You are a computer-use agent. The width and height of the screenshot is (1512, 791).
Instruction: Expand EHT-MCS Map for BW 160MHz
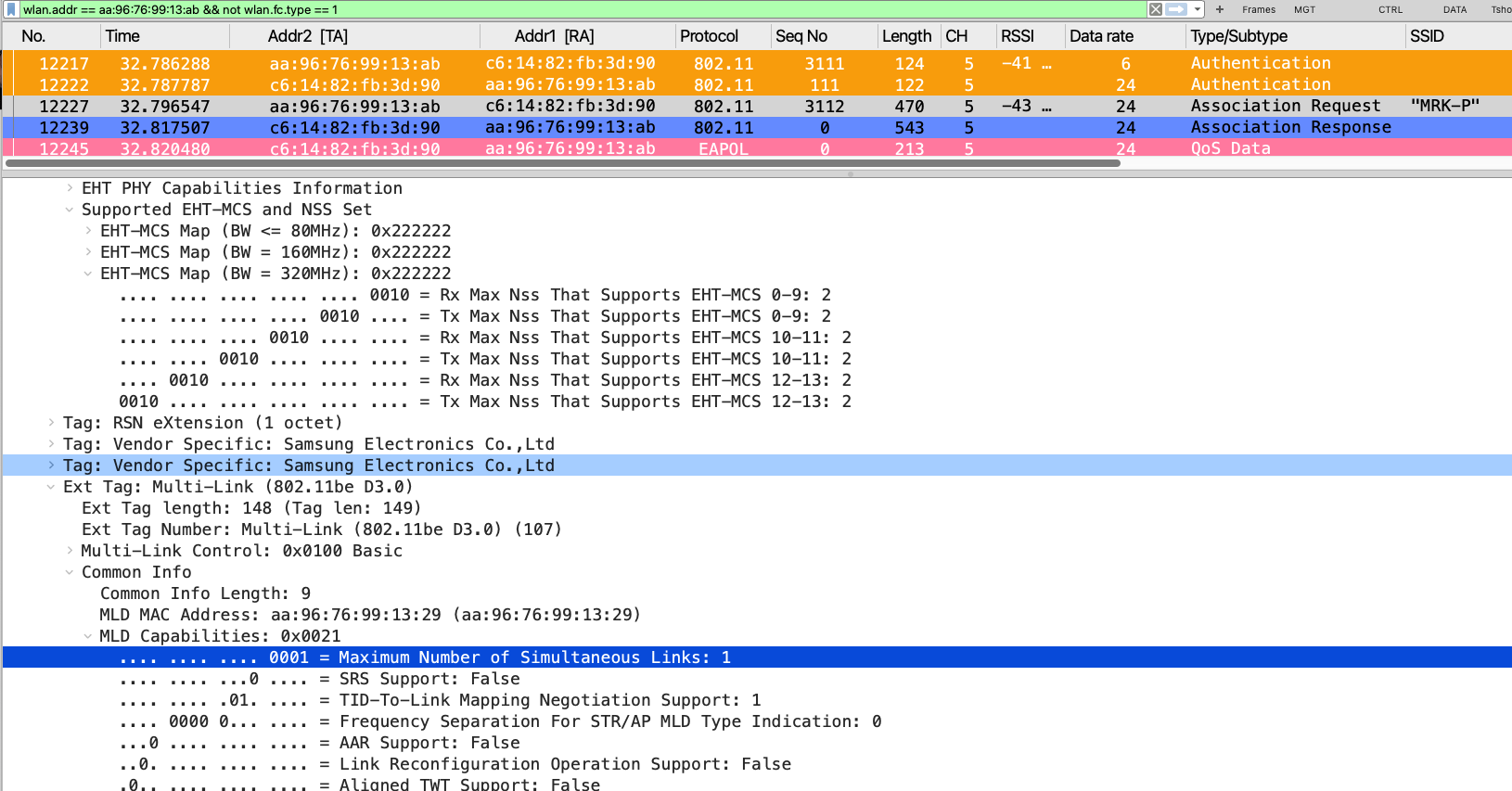tap(88, 252)
